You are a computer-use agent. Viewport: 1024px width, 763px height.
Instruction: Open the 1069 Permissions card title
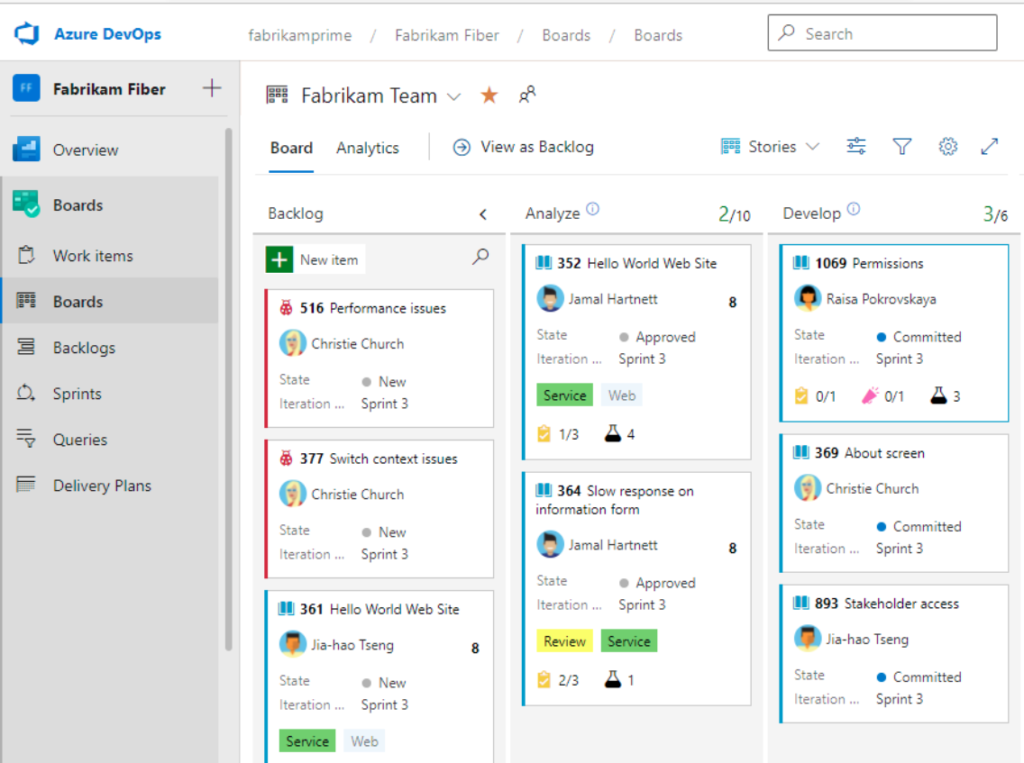point(887,263)
